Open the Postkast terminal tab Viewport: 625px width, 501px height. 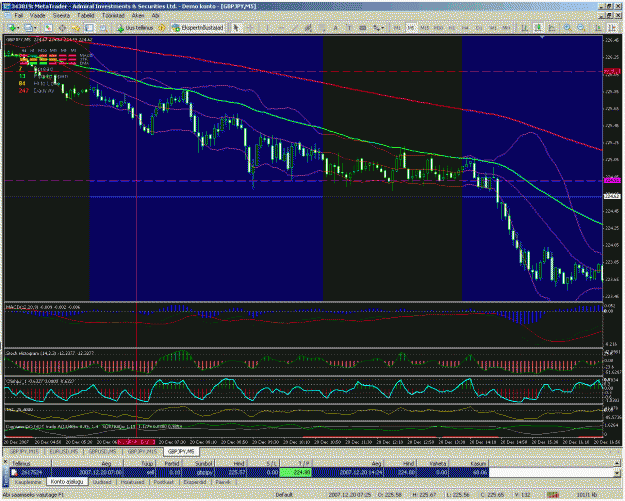(x=163, y=482)
